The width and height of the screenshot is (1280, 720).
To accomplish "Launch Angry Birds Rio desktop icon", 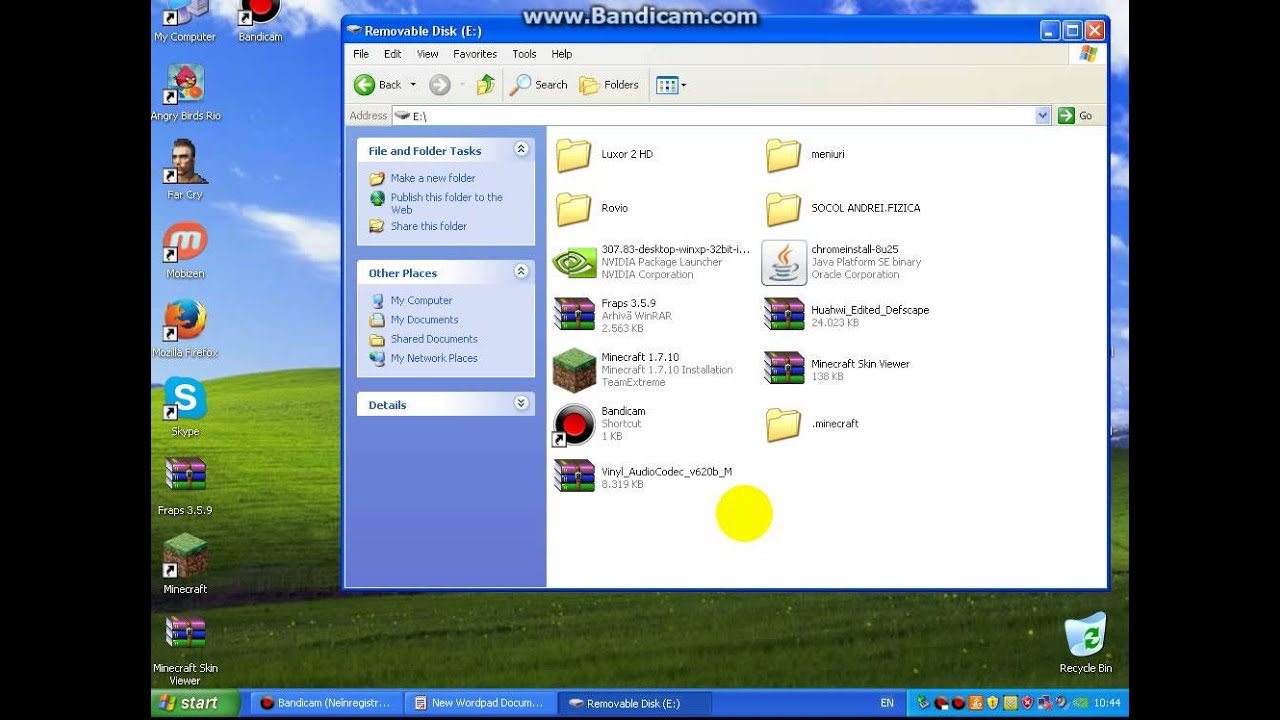I will pos(185,92).
